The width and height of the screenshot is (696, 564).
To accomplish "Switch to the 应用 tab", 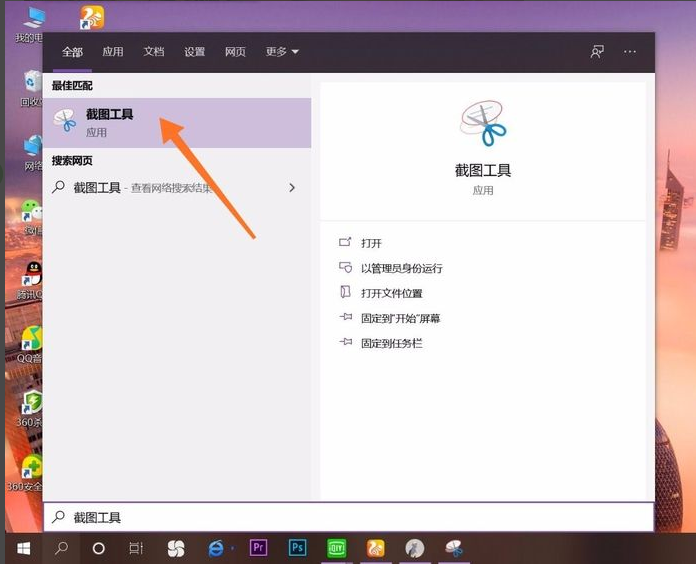I will click(x=113, y=52).
